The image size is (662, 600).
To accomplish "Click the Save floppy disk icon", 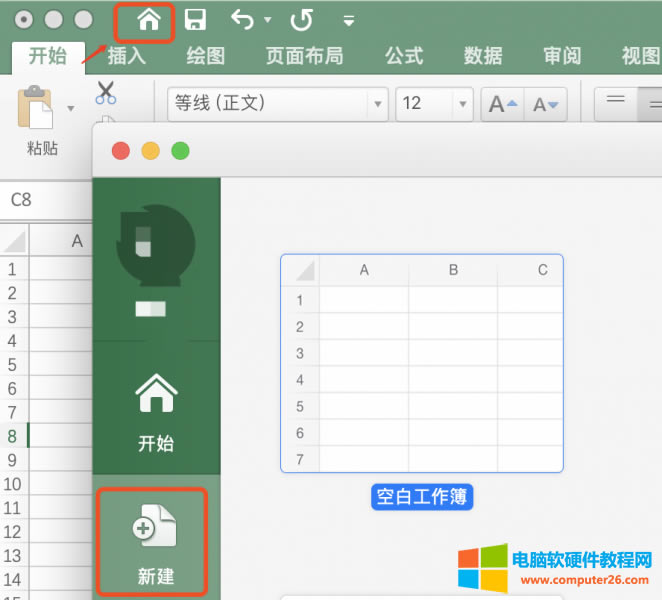I will pos(196,20).
